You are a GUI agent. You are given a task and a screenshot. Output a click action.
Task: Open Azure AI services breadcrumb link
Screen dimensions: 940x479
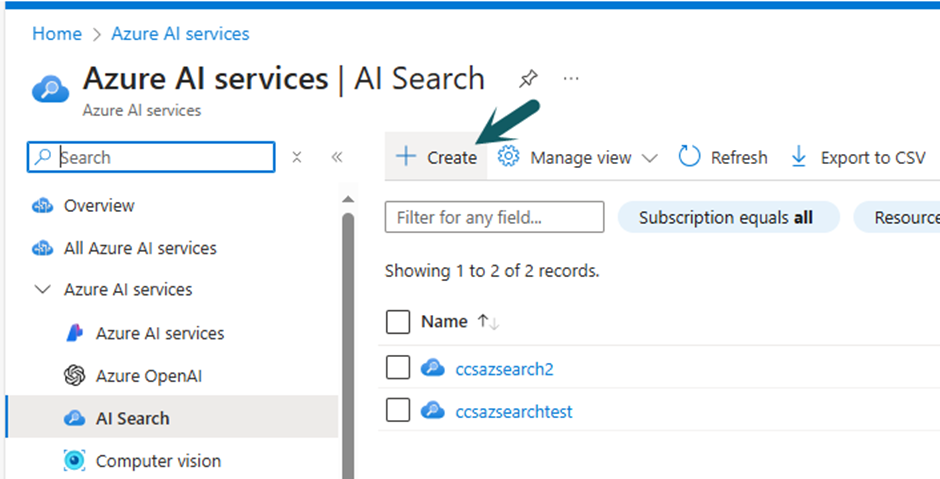(180, 34)
